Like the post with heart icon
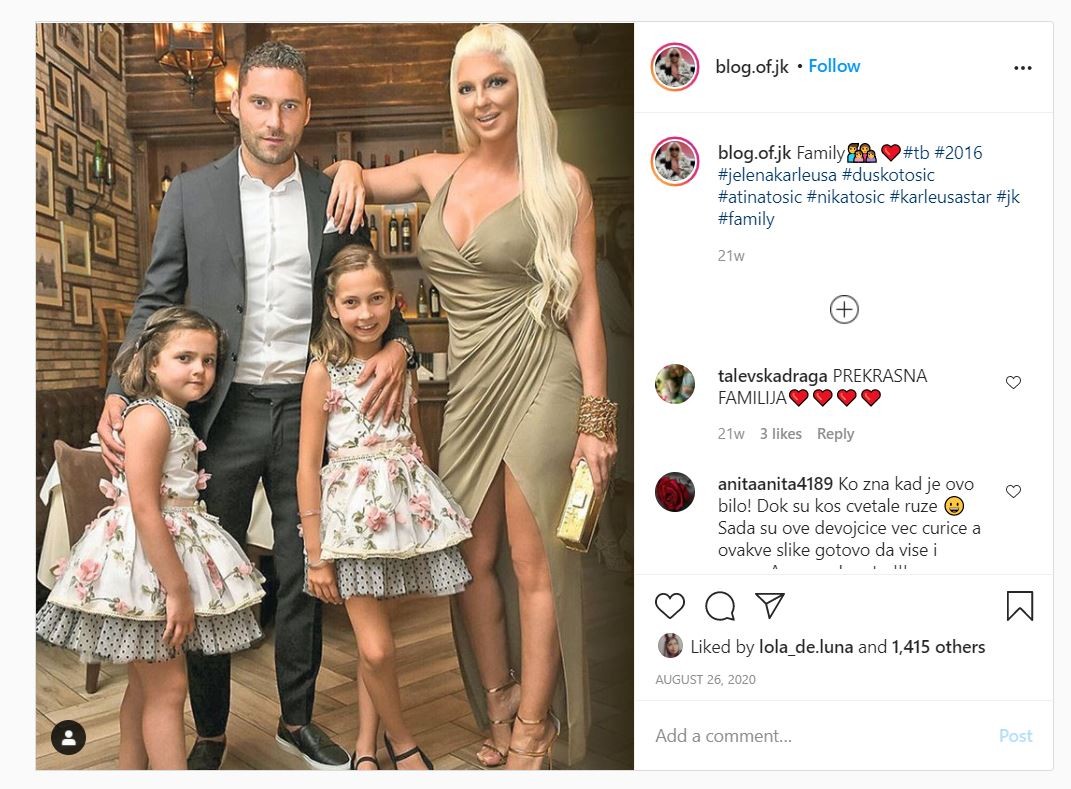 [x=669, y=606]
